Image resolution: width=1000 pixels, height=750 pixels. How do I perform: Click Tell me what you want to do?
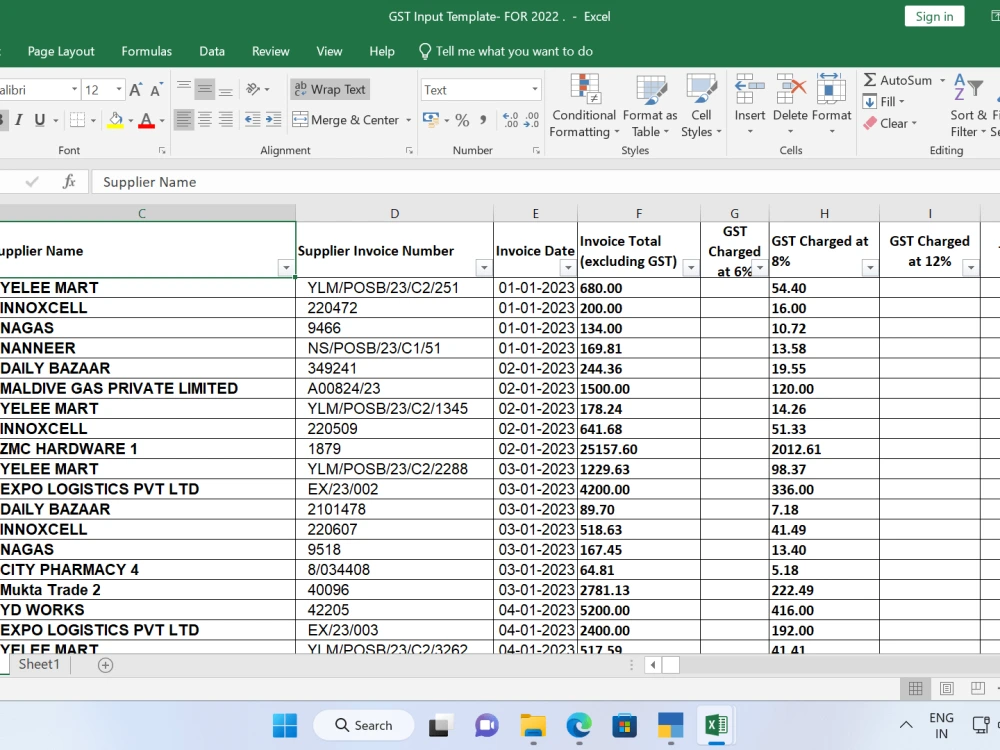(x=511, y=51)
